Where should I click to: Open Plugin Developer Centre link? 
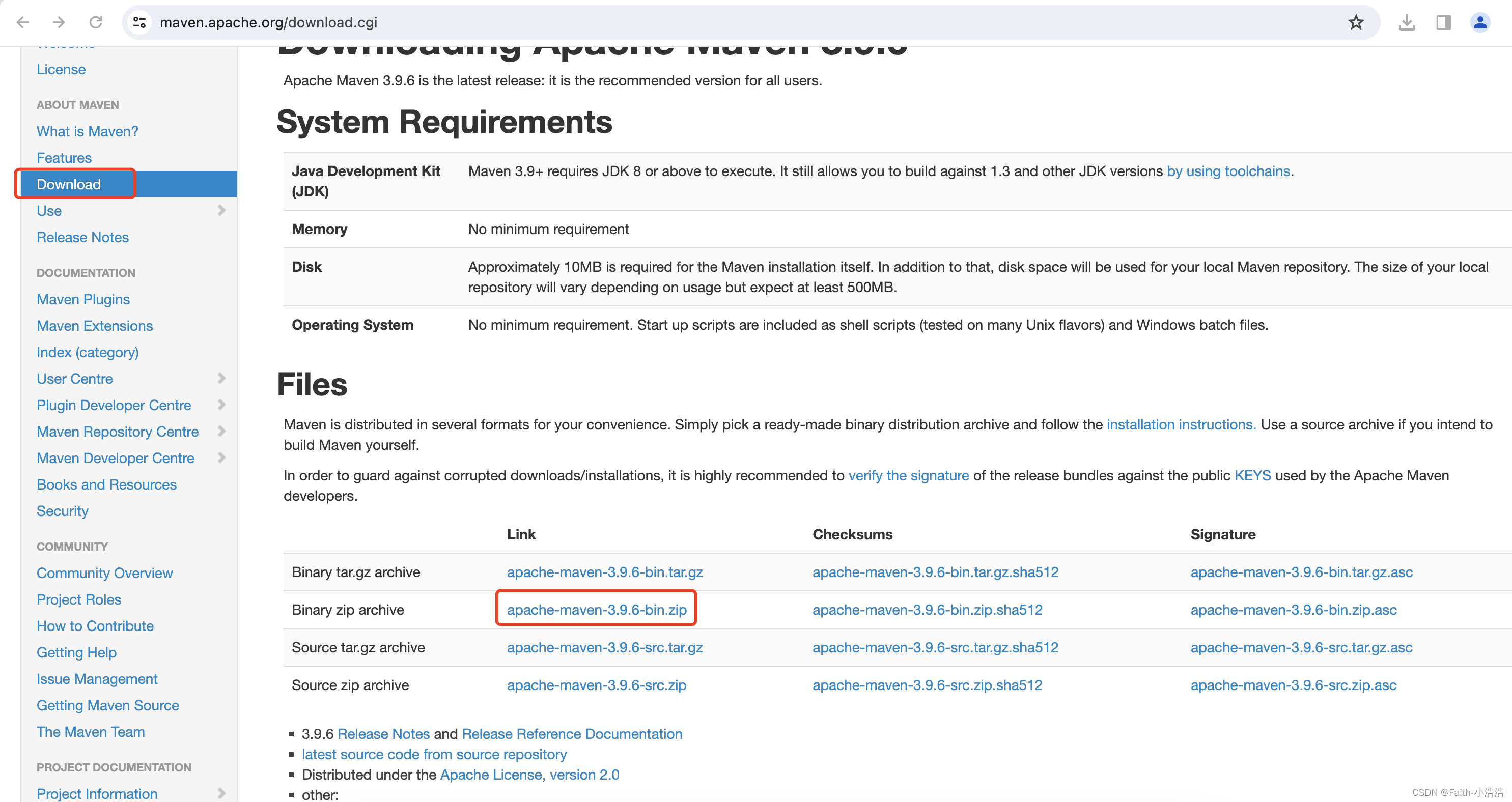[x=114, y=405]
